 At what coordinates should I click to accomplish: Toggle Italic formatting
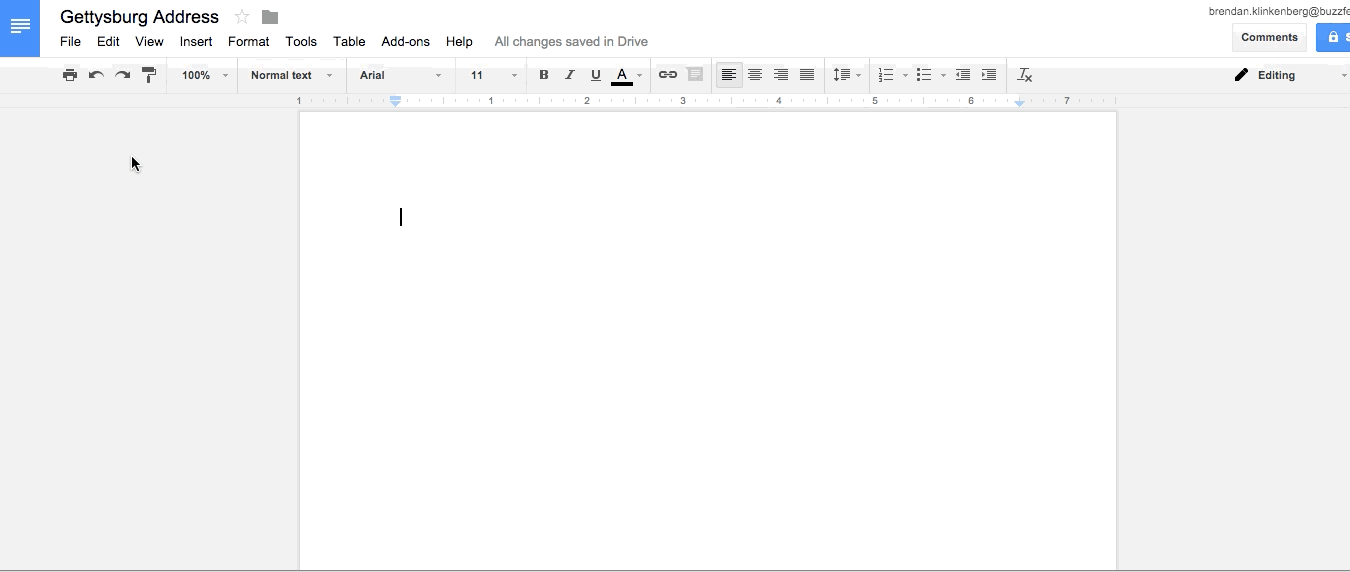tap(570, 75)
